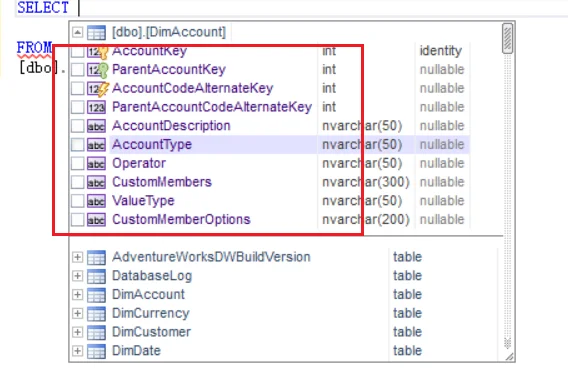Select the AccountCodeAlternateKey column name
Image resolution: width=568 pixels, height=386 pixels.
coord(192,88)
